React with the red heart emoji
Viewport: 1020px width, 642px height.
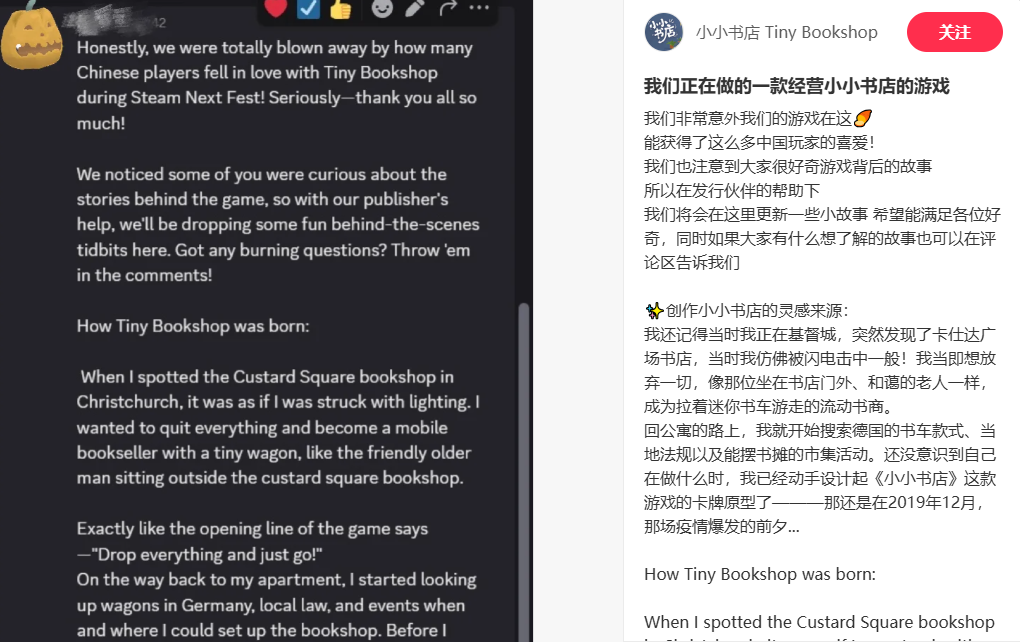276,8
